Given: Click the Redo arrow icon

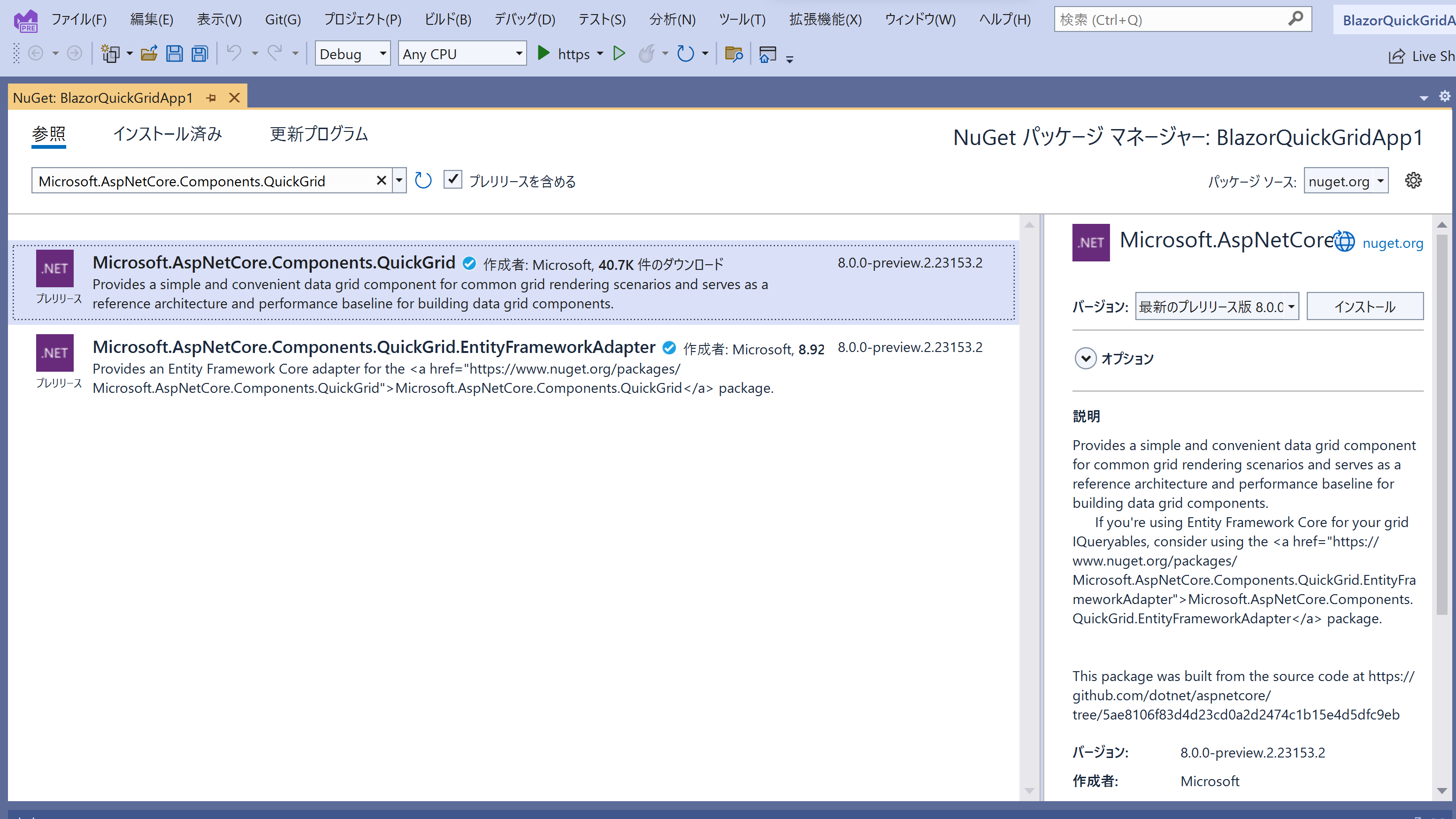Looking at the screenshot, I should [x=275, y=54].
